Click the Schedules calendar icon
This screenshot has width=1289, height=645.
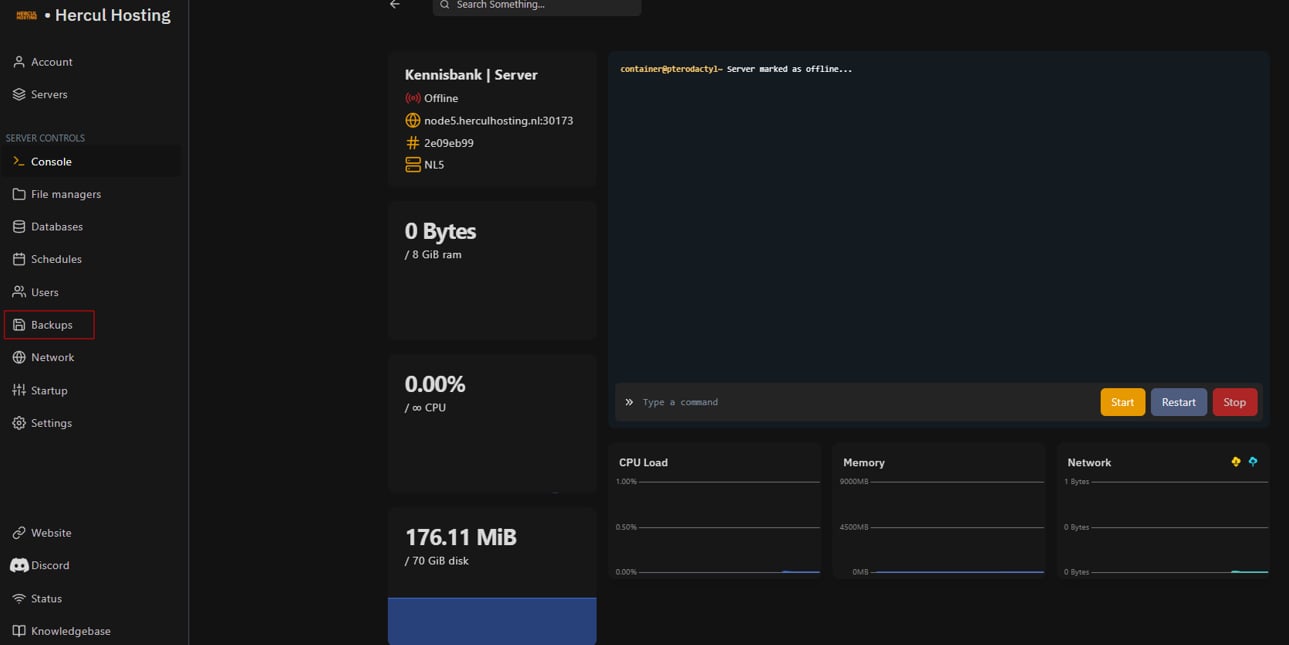19,259
